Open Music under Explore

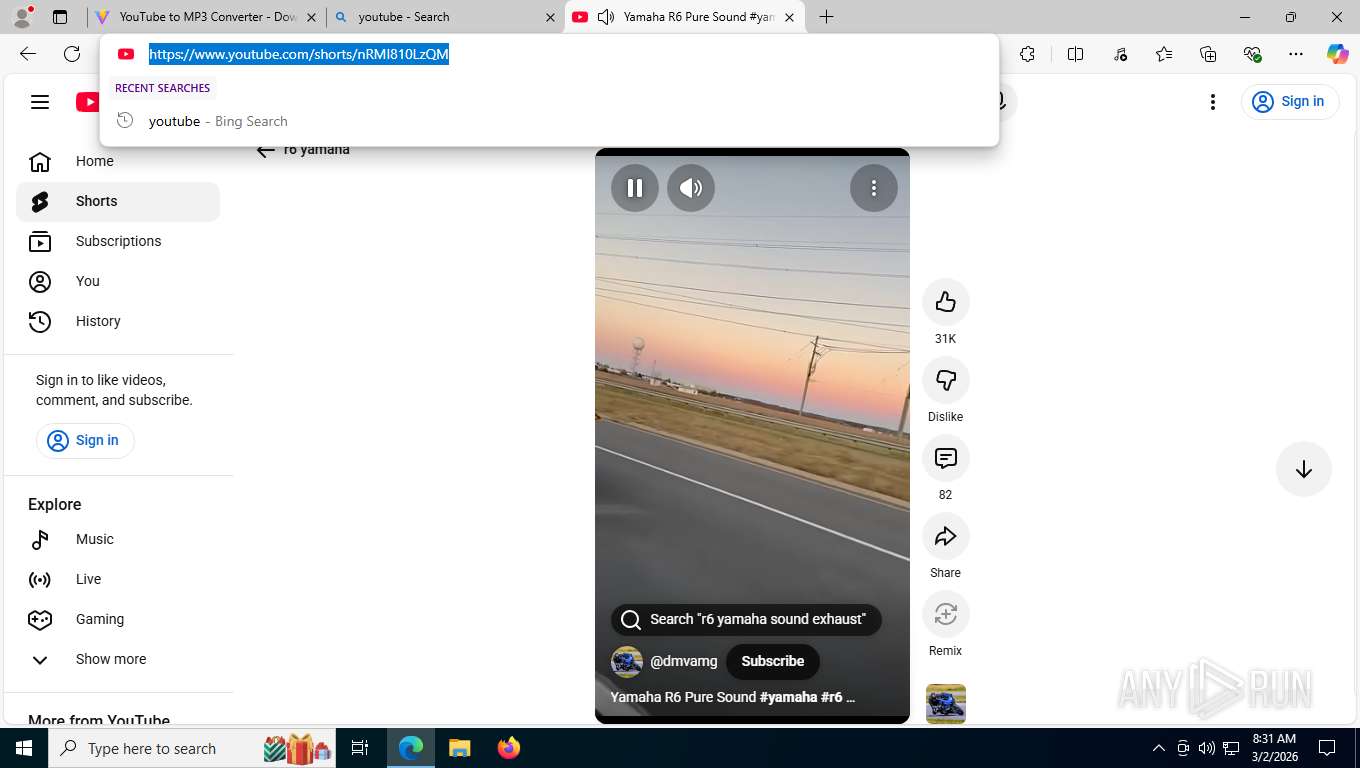pyautogui.click(x=118, y=539)
